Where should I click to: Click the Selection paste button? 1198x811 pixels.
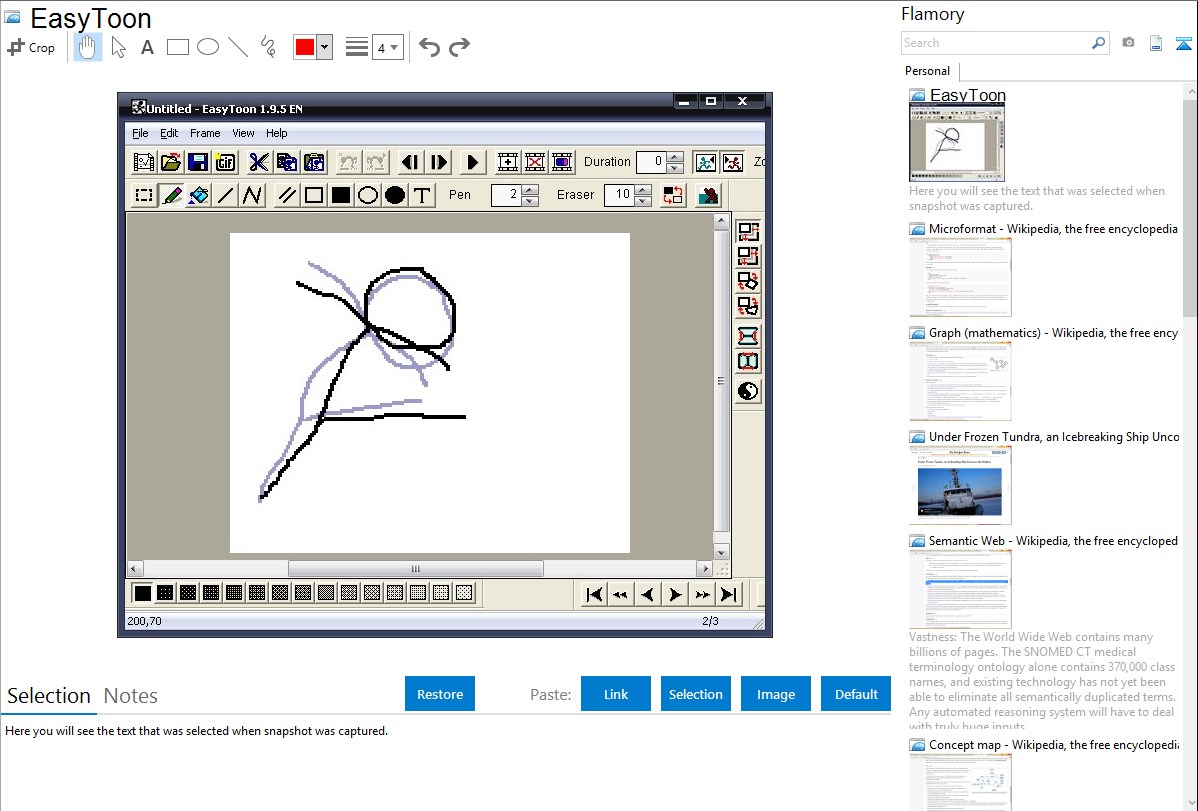click(696, 694)
